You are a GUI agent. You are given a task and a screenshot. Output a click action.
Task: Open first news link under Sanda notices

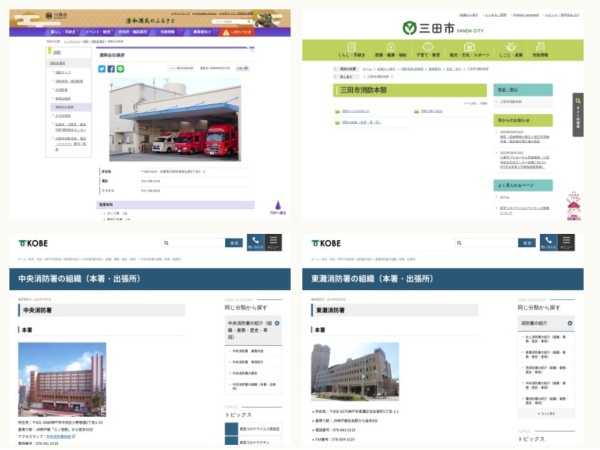click(525, 139)
